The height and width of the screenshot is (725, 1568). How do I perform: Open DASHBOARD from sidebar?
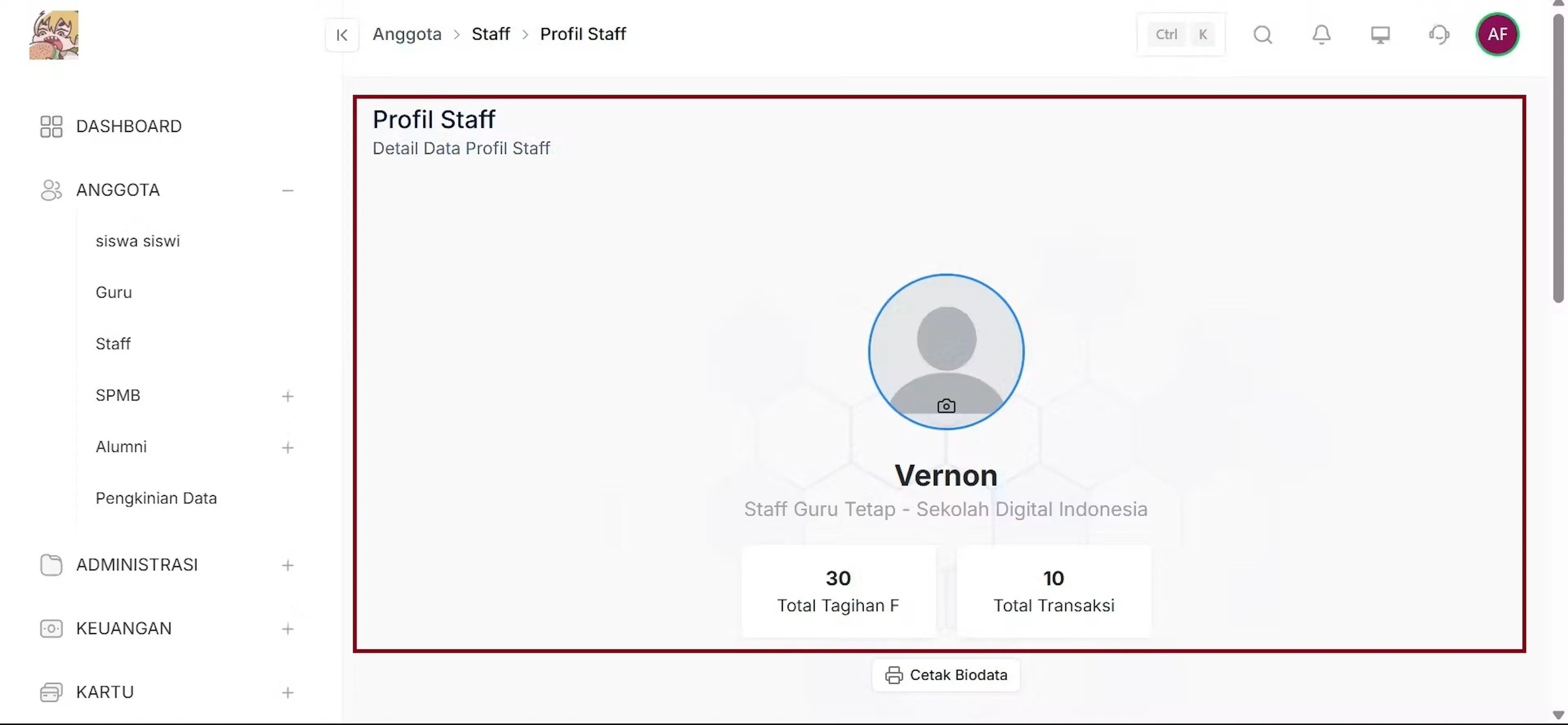click(x=129, y=126)
